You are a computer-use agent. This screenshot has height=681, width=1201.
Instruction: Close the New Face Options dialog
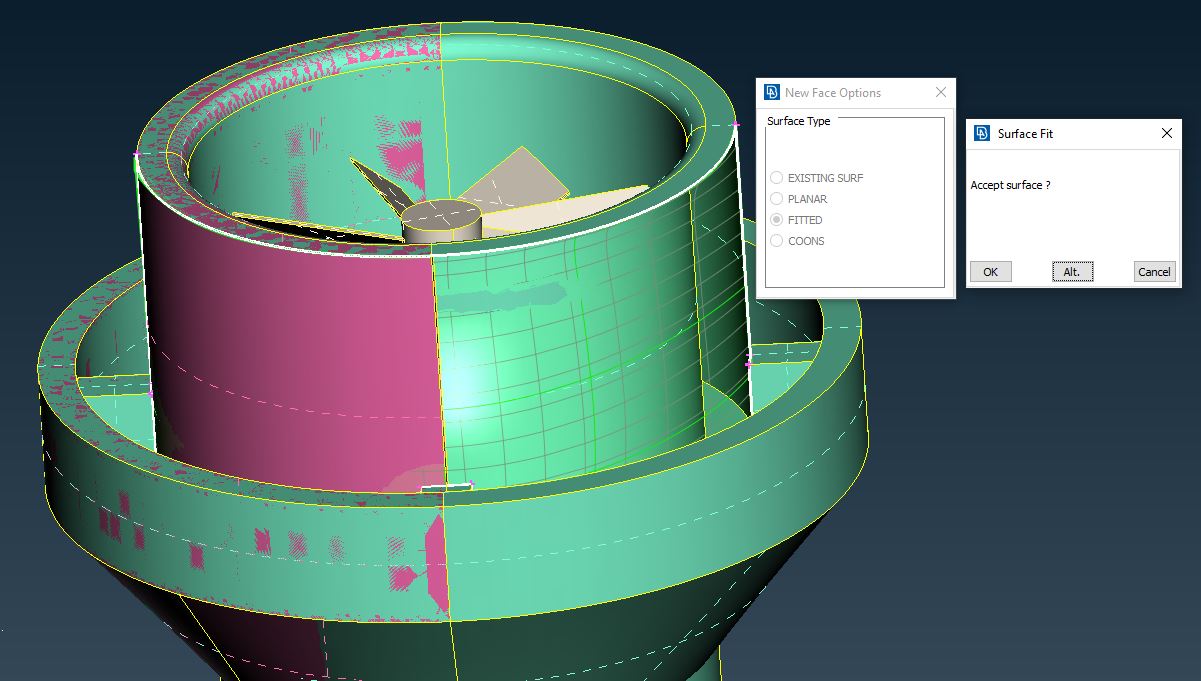click(x=940, y=92)
